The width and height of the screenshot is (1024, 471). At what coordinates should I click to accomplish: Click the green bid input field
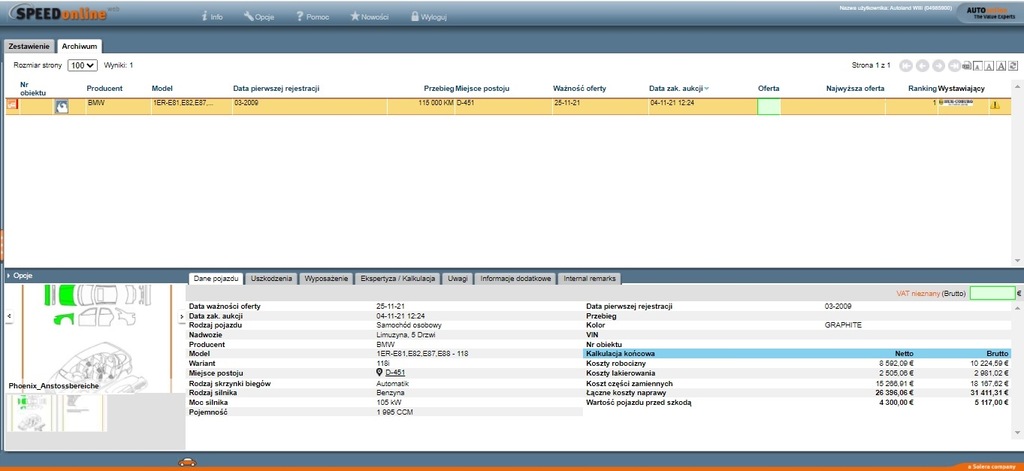point(991,293)
